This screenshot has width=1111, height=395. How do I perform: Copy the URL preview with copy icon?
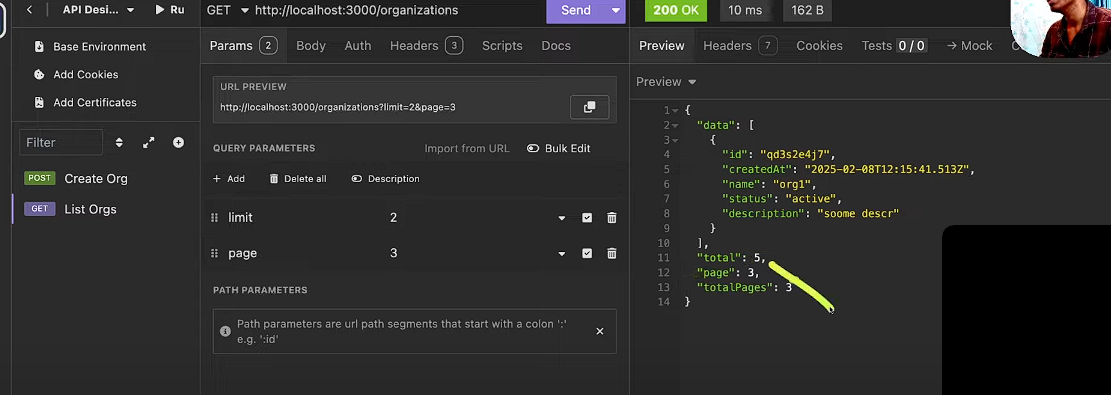coord(590,107)
